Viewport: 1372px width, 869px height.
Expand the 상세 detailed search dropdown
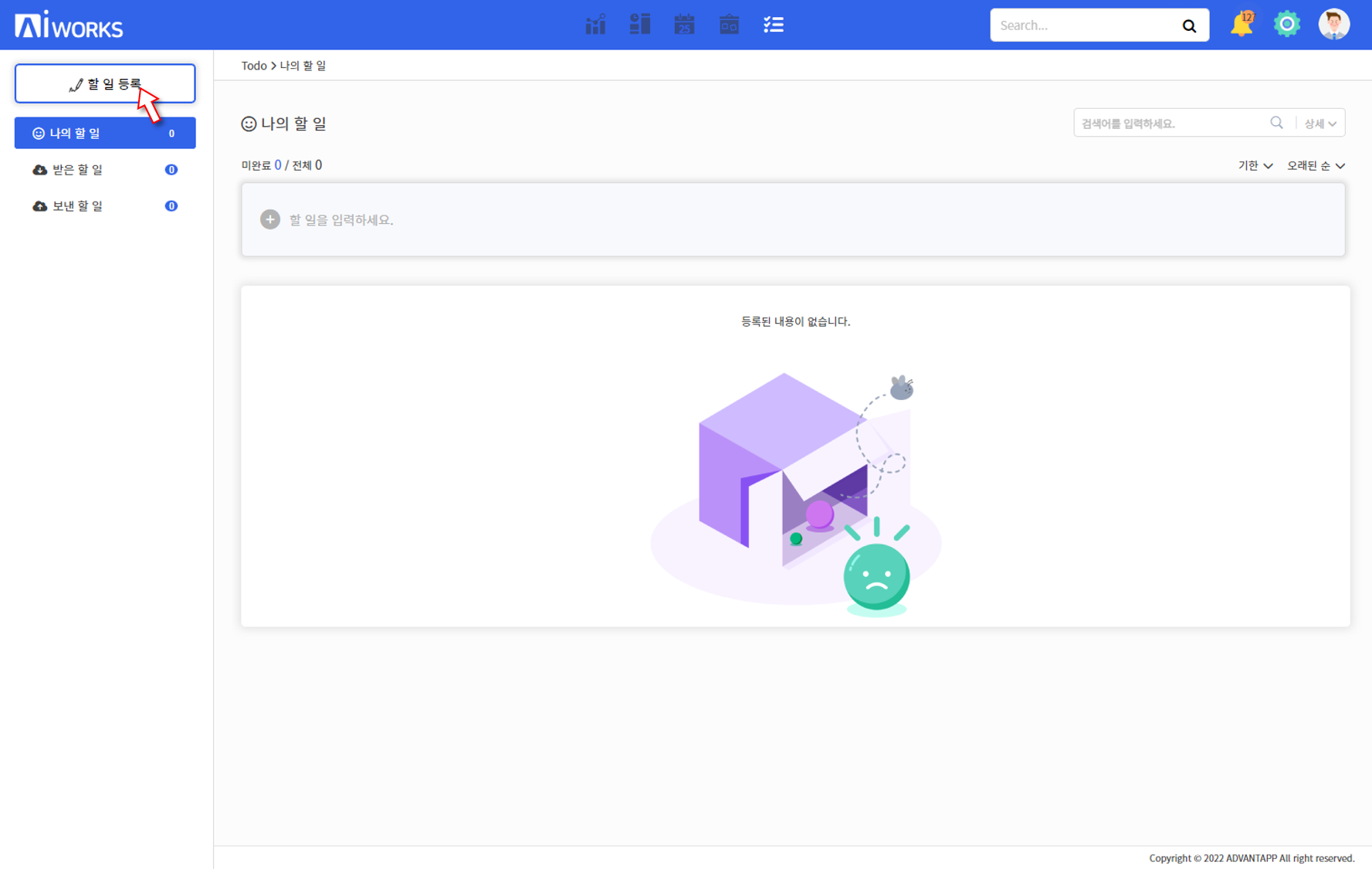pos(1320,124)
